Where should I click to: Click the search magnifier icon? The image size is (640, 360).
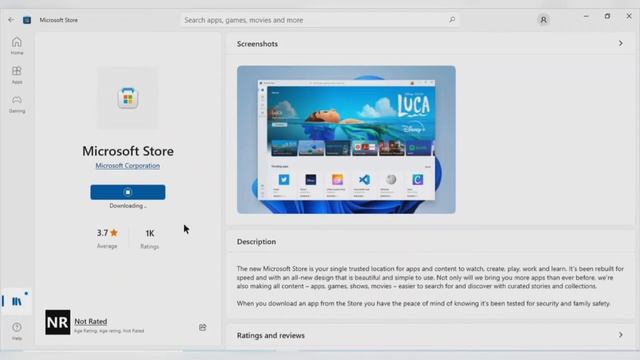click(452, 20)
